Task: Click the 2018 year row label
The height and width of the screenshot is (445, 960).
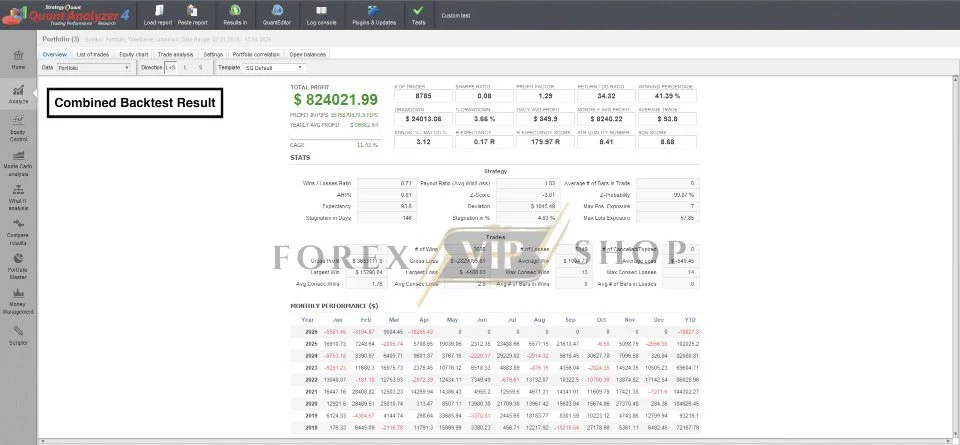Action: point(311,428)
